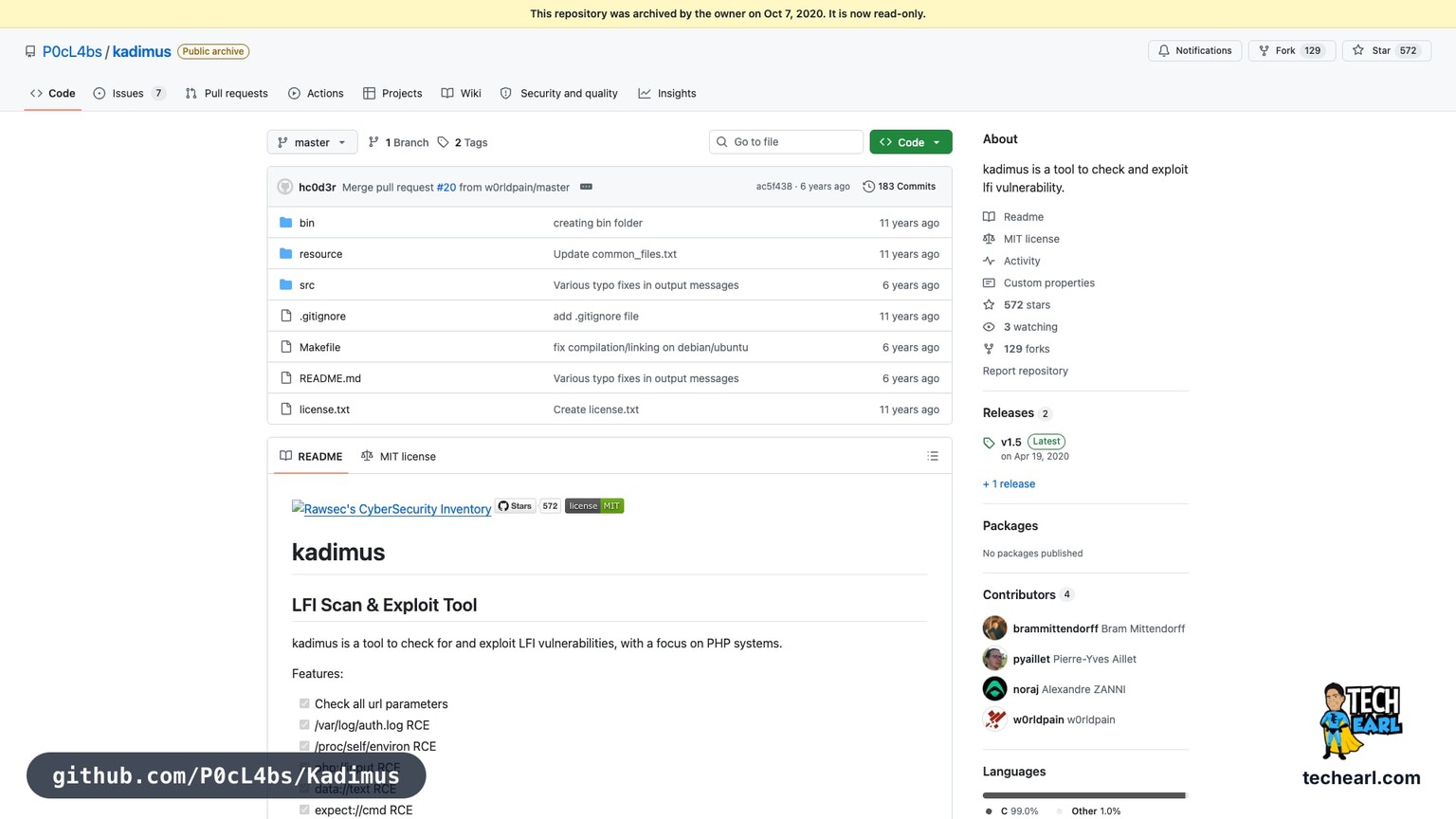Open the README outline list icon
This screenshot has width=1456, height=819.
pos(933,456)
